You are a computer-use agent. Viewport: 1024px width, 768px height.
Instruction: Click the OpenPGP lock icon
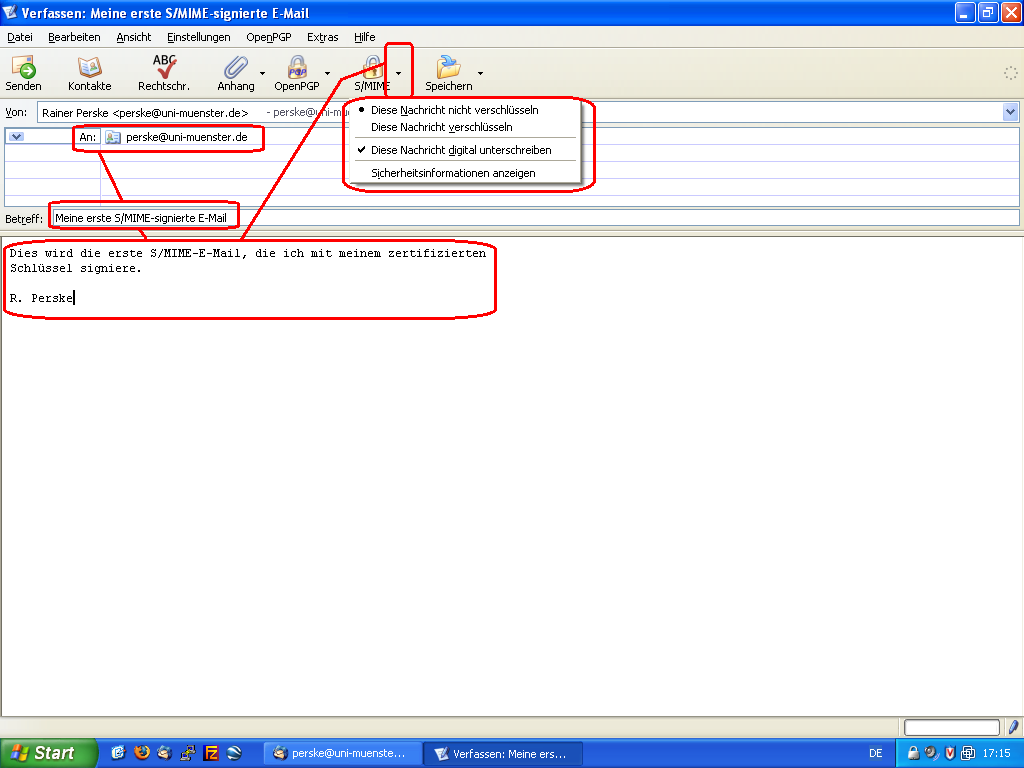click(297, 68)
